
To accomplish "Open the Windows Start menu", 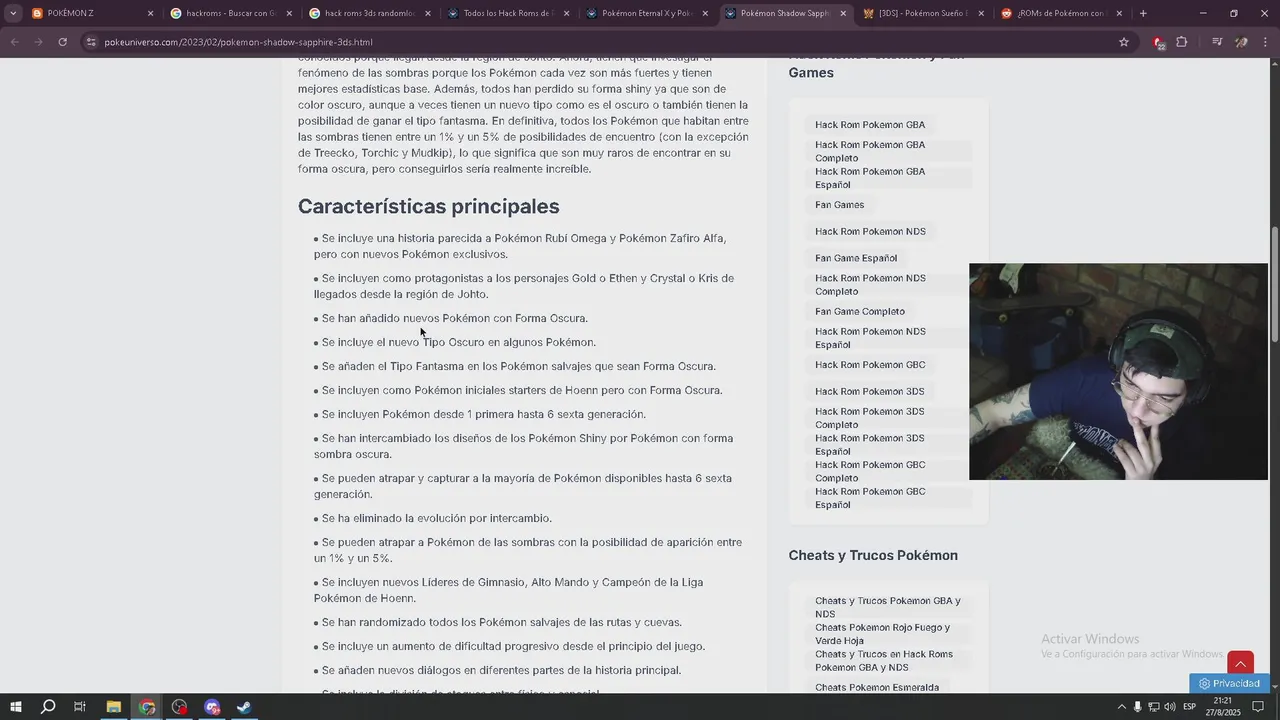I will (15, 707).
